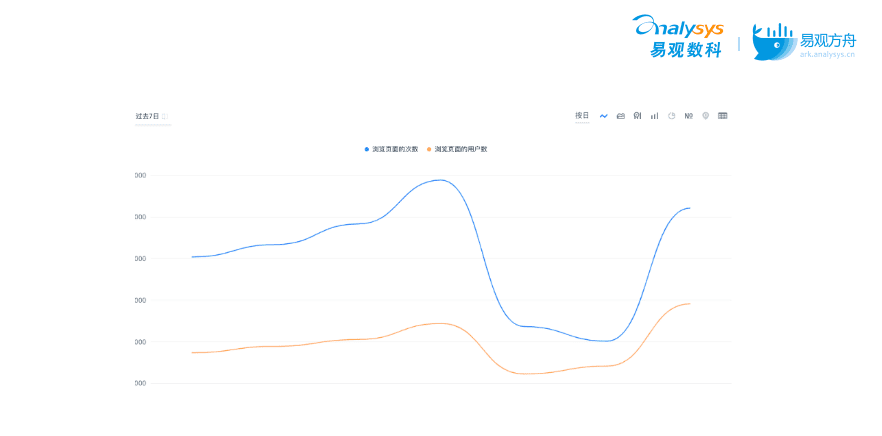Toggle the 浏览页面的次数 legend series

click(397, 149)
